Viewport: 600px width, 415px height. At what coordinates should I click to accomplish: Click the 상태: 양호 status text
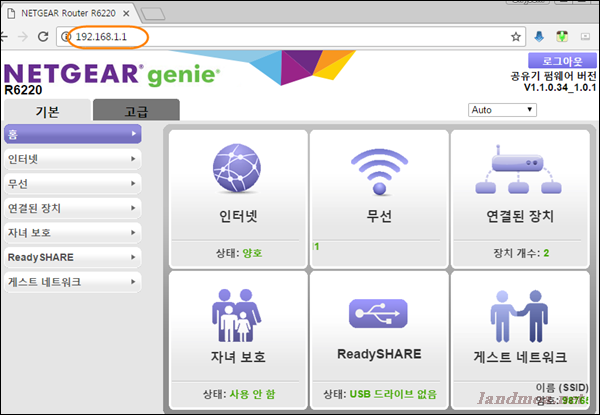click(239, 253)
